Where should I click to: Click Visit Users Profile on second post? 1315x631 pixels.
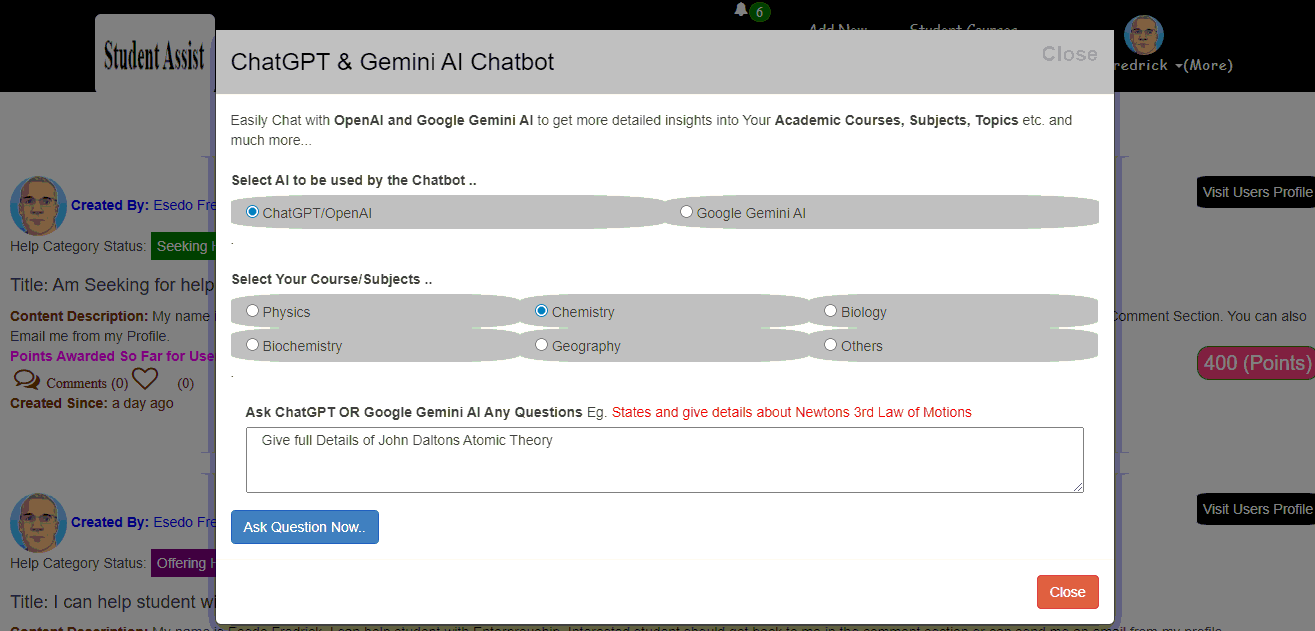[1256, 509]
